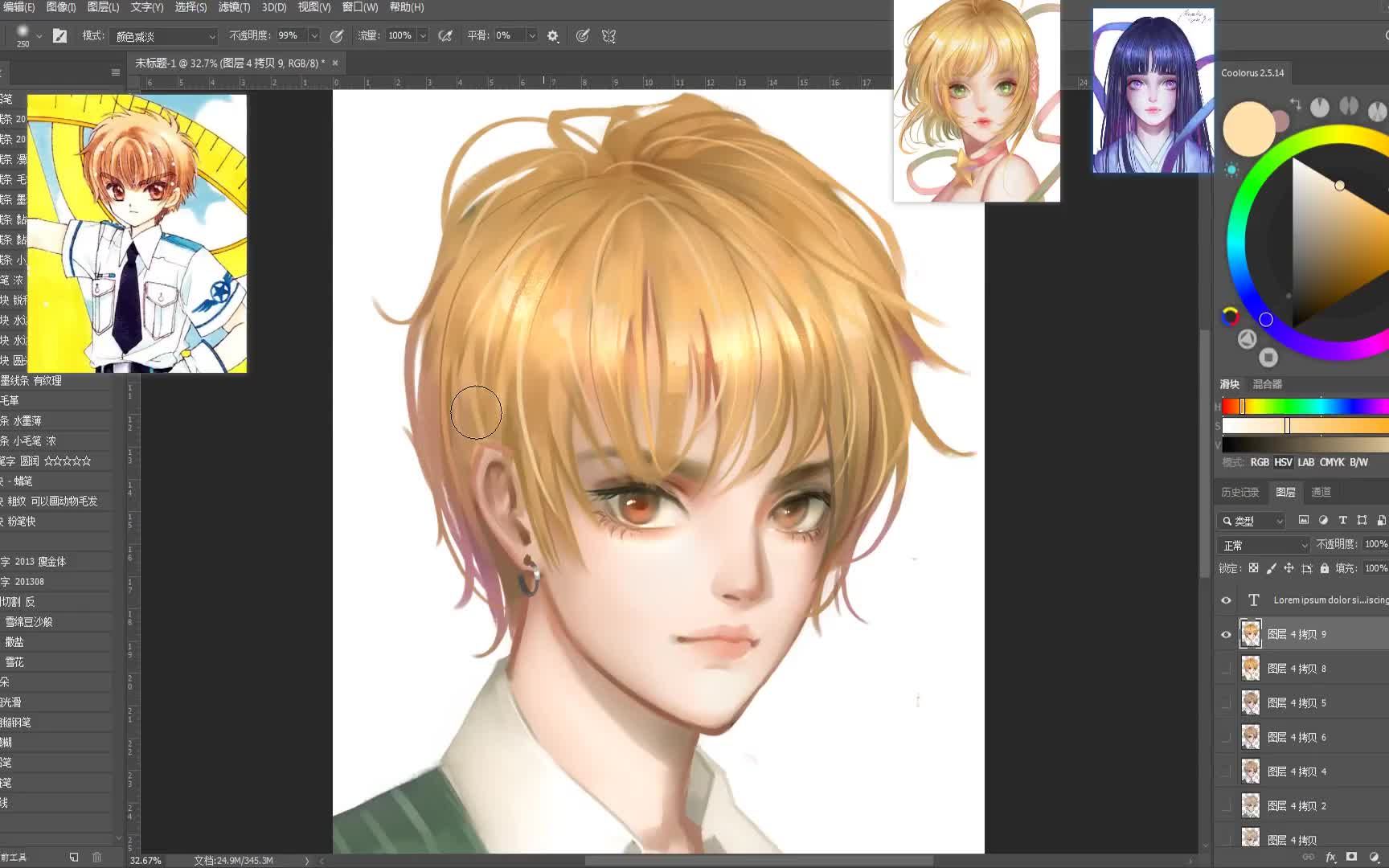Click pressure-for-opacity icon next to 不透明度
Viewport: 1389px width, 868px height.
(x=337, y=35)
